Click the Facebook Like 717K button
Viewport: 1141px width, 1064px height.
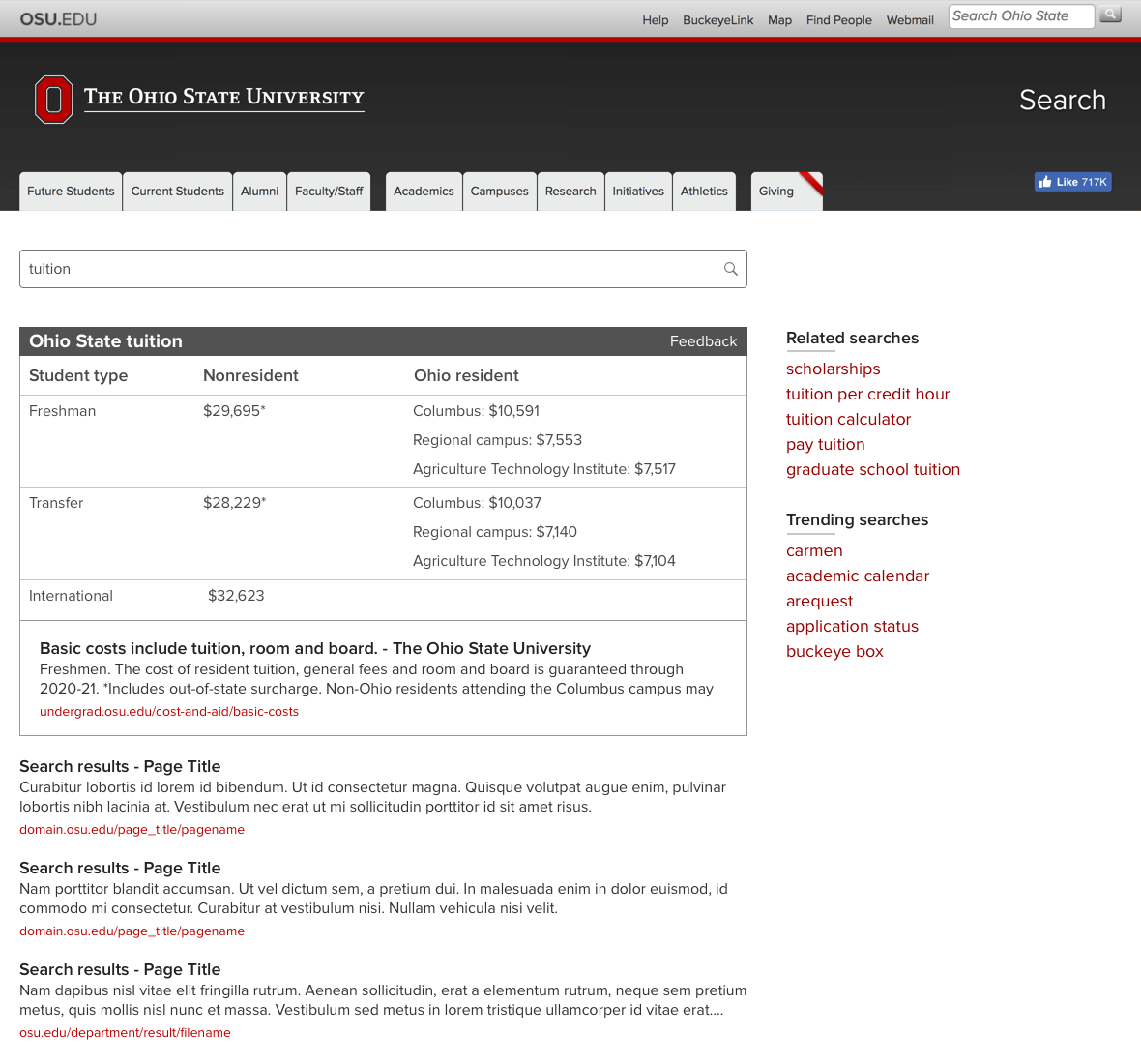click(x=1072, y=182)
